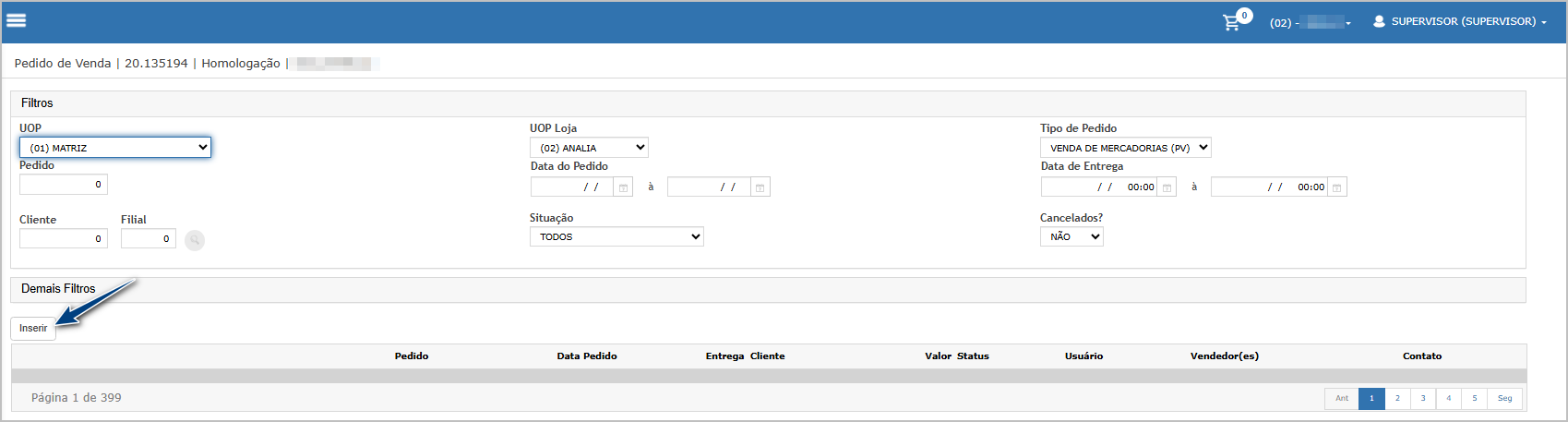The height and width of the screenshot is (422, 1568).
Task: Click the Inserir button
Action: [33, 329]
